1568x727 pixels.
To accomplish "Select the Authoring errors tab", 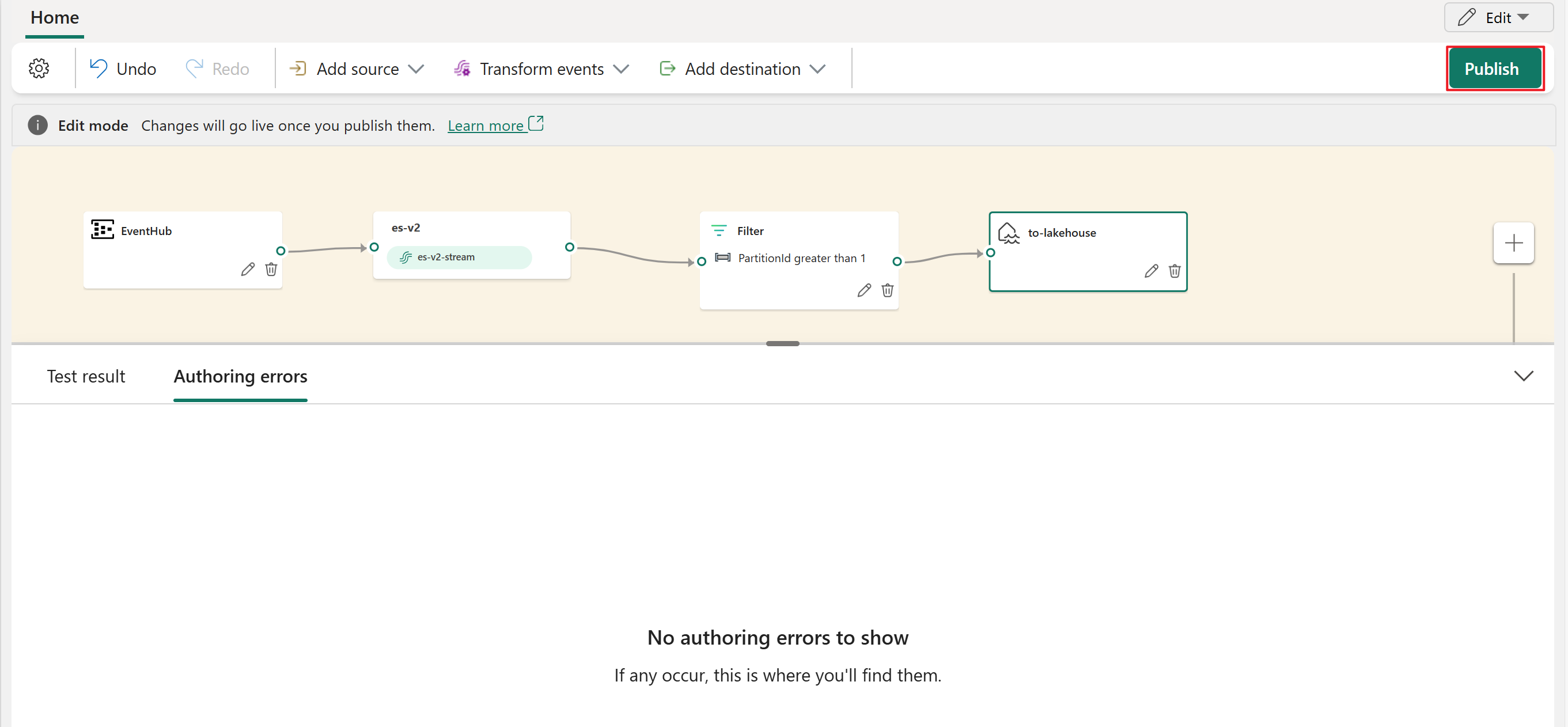I will pos(240,377).
